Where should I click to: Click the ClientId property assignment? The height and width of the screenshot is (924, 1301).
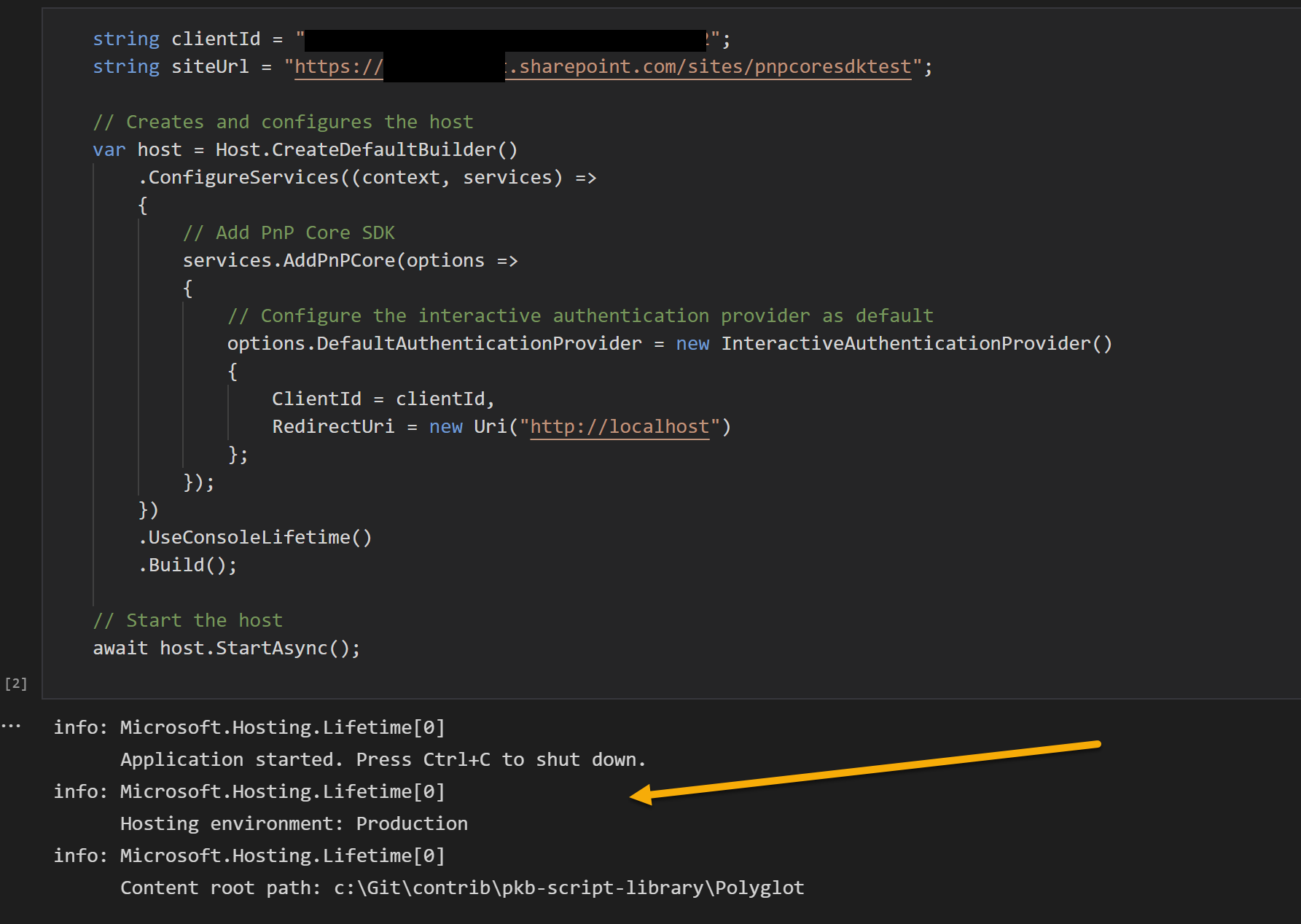click(316, 398)
